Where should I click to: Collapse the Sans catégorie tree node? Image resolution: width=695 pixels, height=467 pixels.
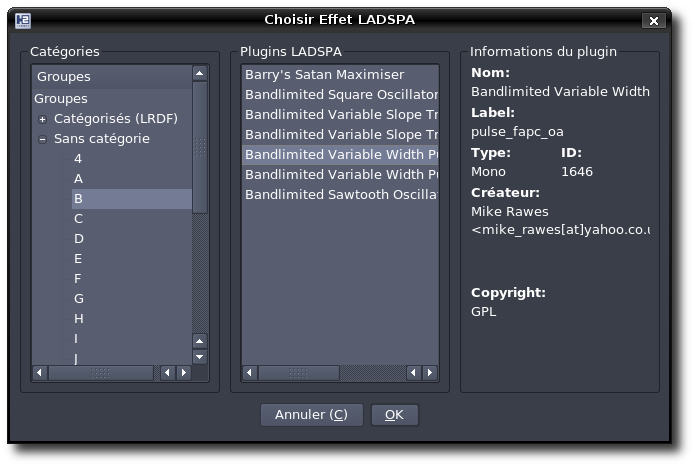click(x=43, y=139)
